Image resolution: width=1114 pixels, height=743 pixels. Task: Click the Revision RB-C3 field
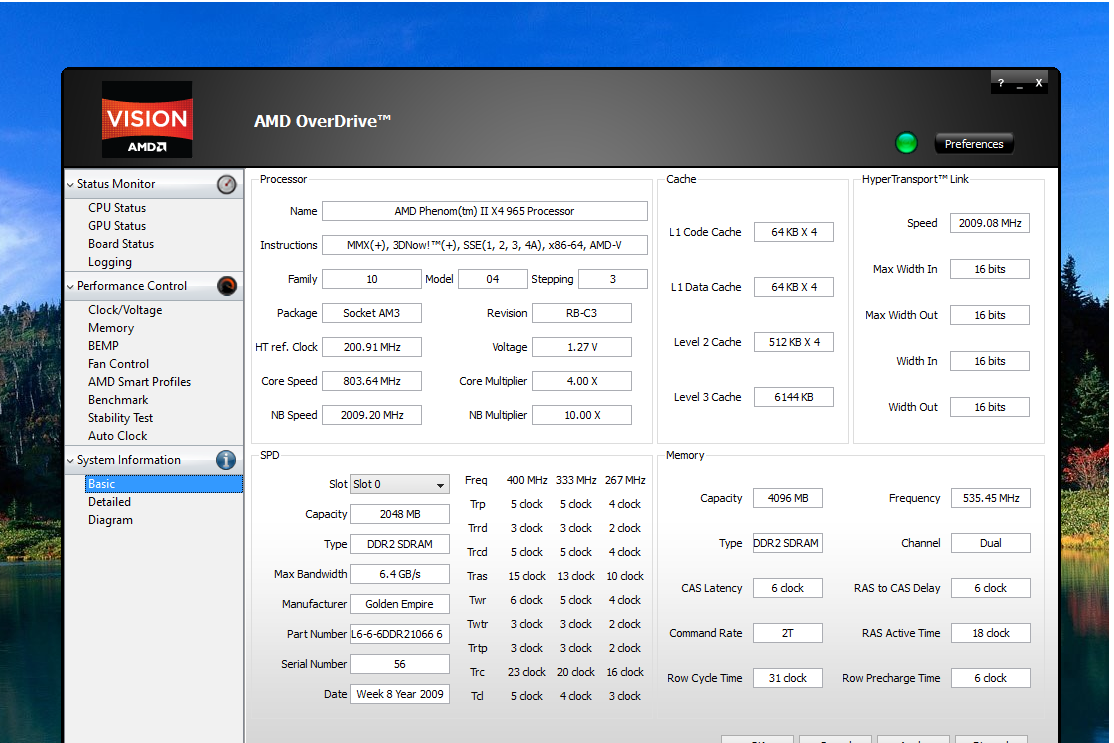coord(582,313)
